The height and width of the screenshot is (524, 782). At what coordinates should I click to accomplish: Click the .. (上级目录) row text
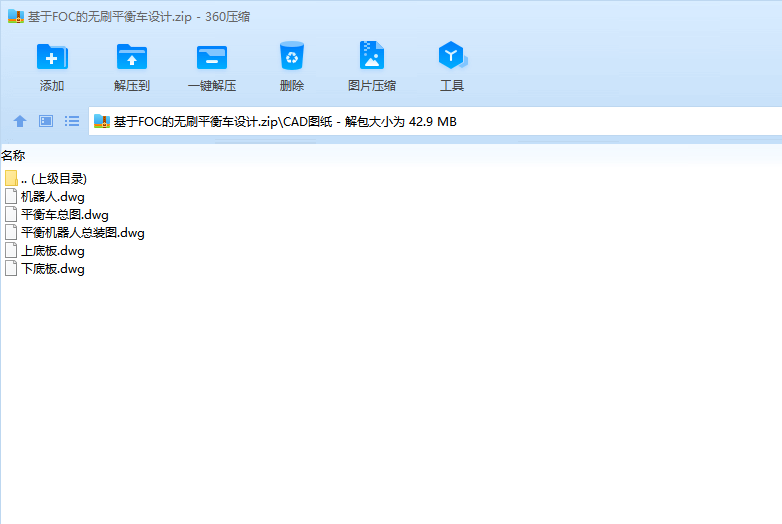click(x=54, y=178)
